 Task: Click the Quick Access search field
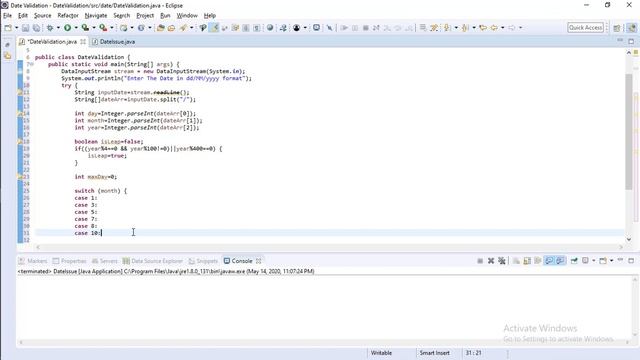(x=585, y=28)
